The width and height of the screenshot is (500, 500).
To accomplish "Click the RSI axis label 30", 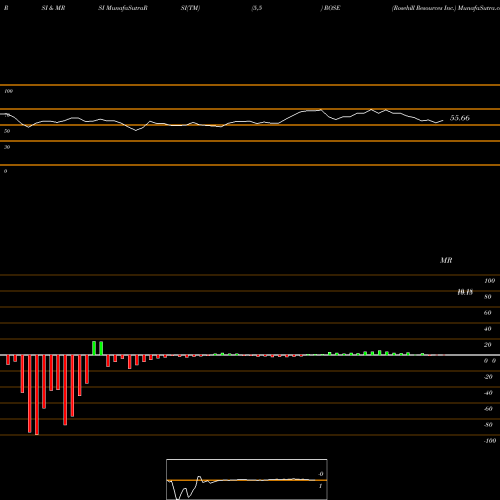I will (x=7, y=147).
